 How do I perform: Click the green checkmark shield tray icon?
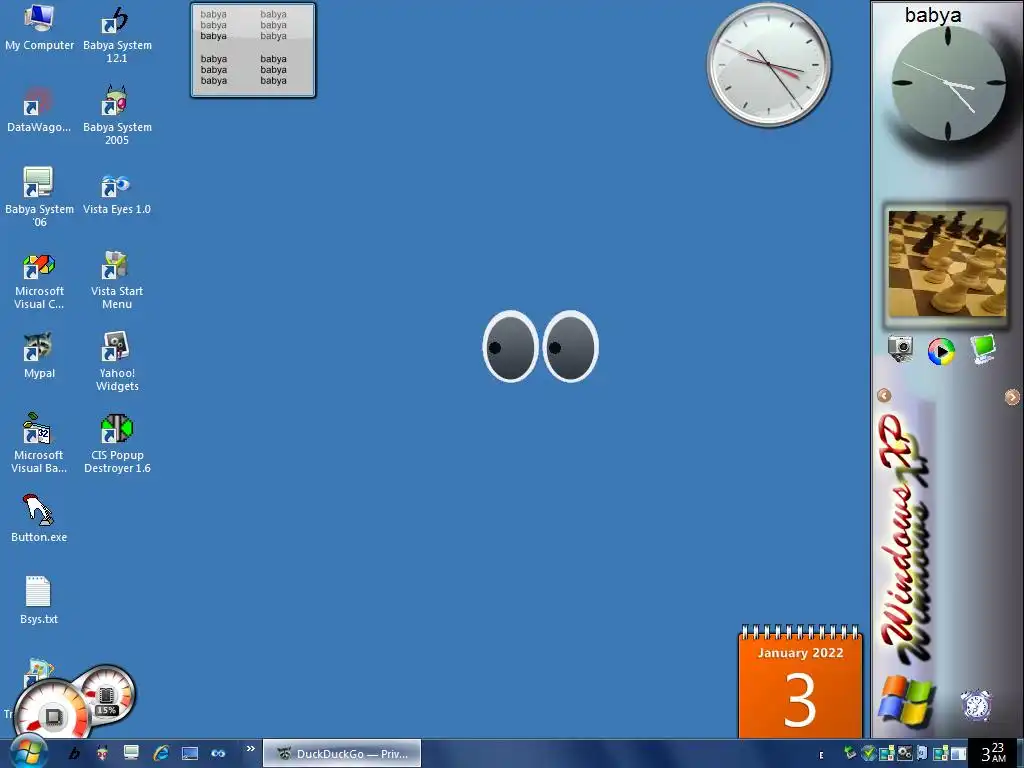pos(868,754)
